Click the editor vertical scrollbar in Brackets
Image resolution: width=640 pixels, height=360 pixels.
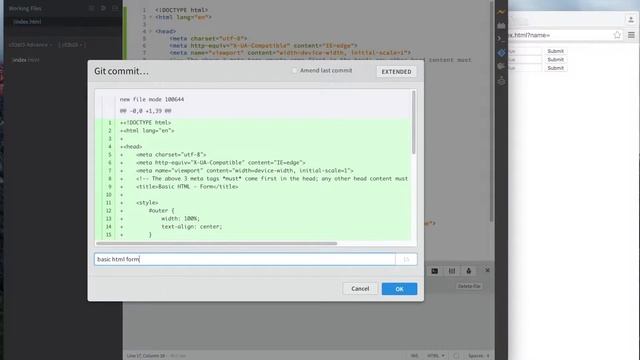[492, 110]
